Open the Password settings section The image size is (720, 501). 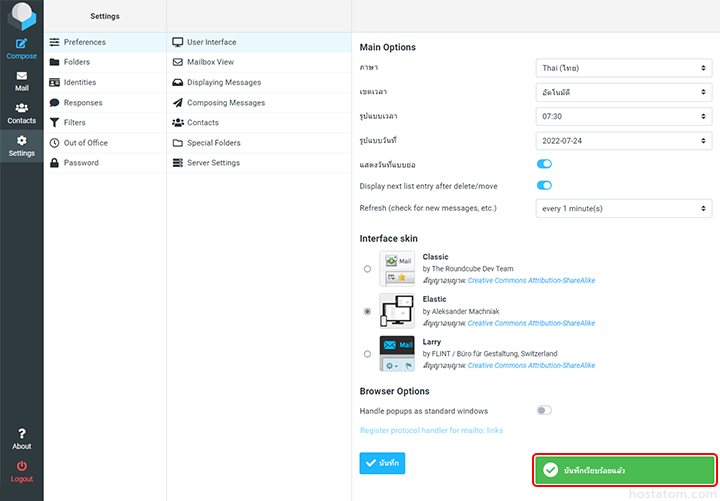click(80, 163)
